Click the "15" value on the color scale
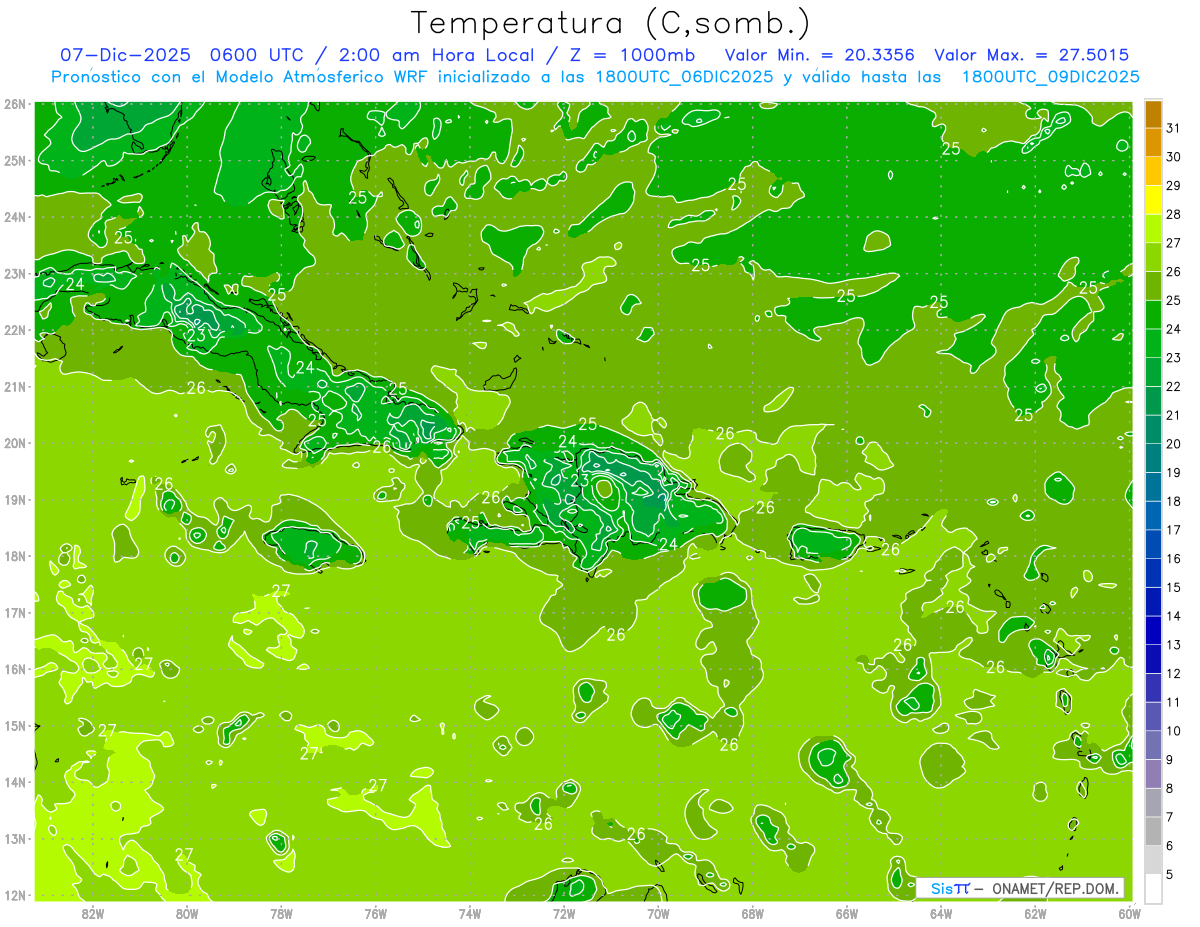1200x927 pixels. click(1173, 587)
